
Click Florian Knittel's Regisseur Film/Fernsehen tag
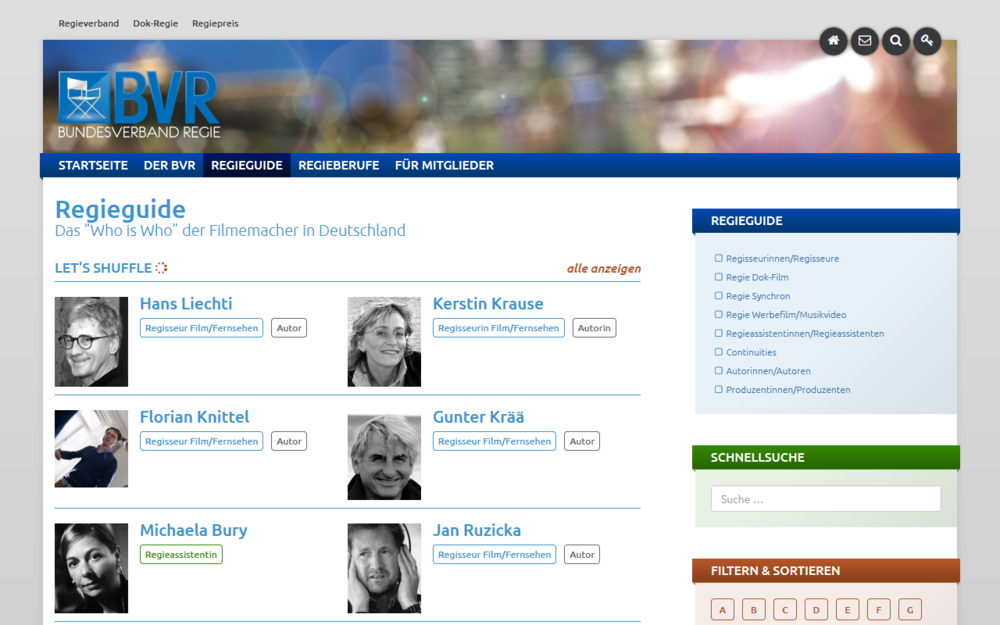pos(202,441)
